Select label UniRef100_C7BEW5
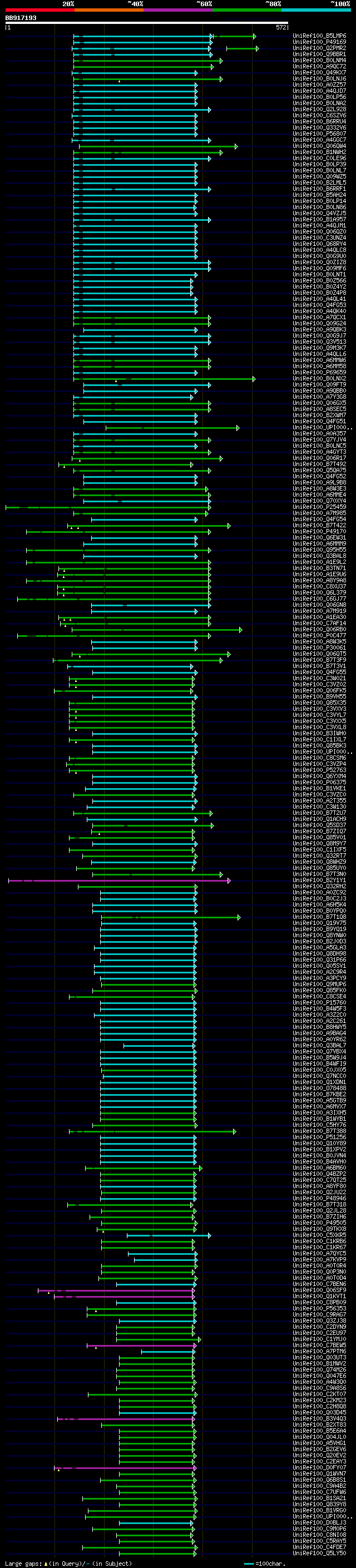 319,1345
